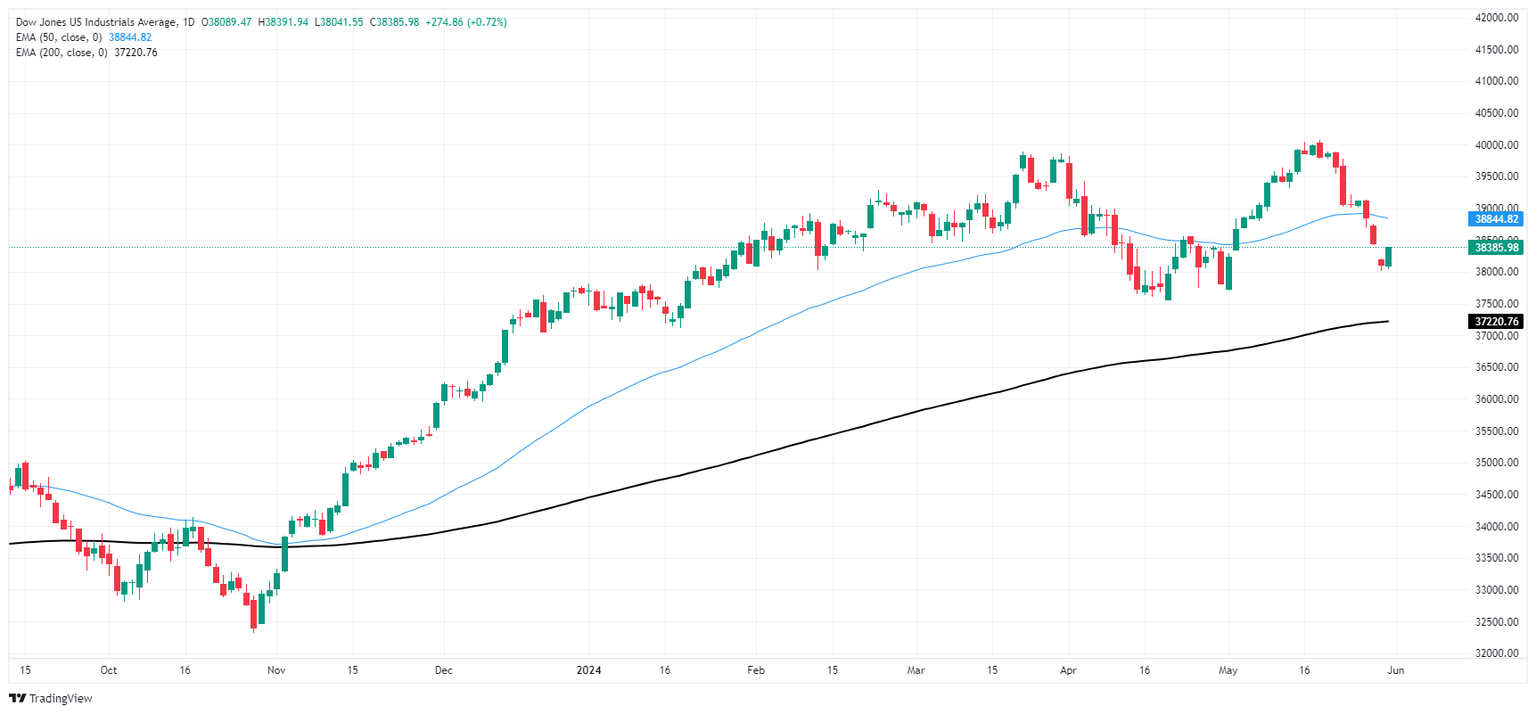Click the black 37220.76 EMA price tag
1536x714 pixels.
1496,321
